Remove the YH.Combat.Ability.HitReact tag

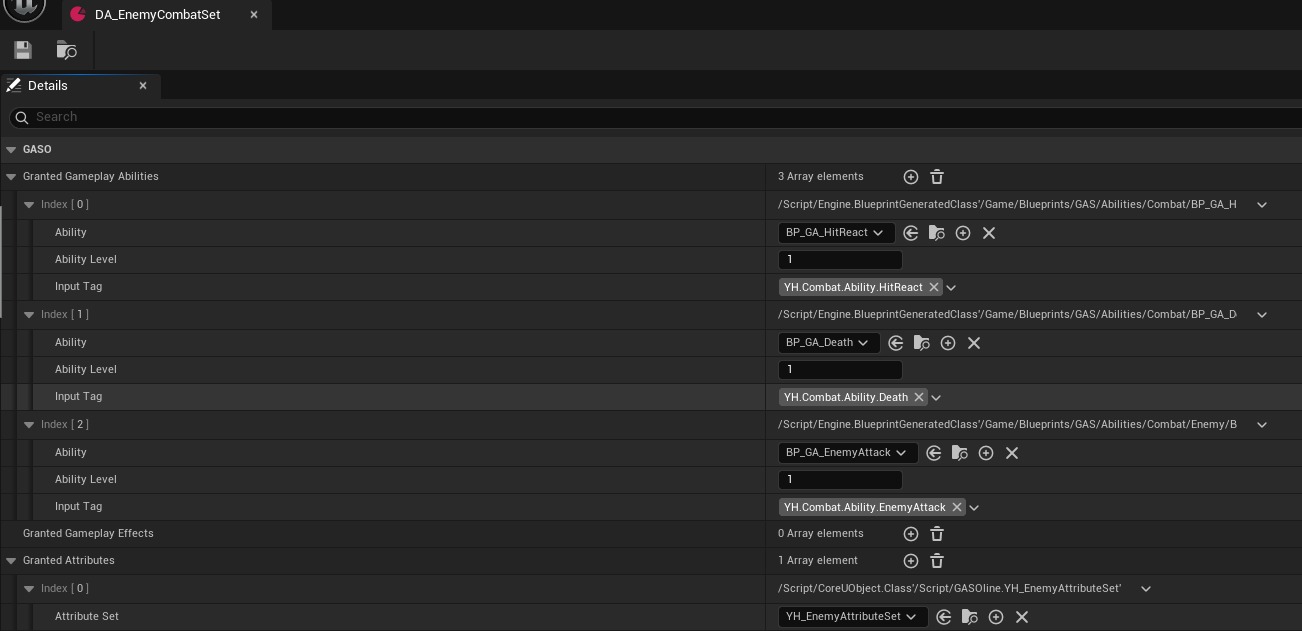point(934,287)
